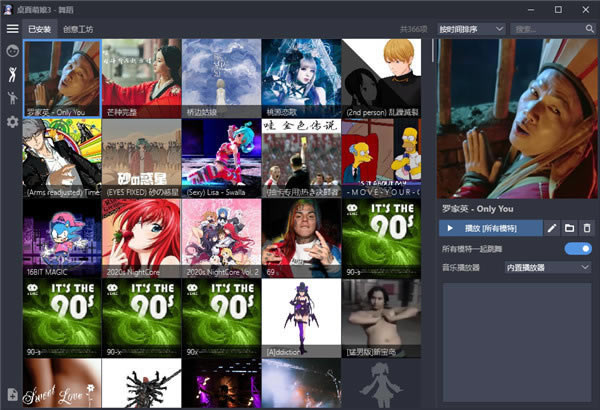The image size is (600, 410).
Task: Click the 罗家英 - Only You title text
Action: [x=478, y=209]
